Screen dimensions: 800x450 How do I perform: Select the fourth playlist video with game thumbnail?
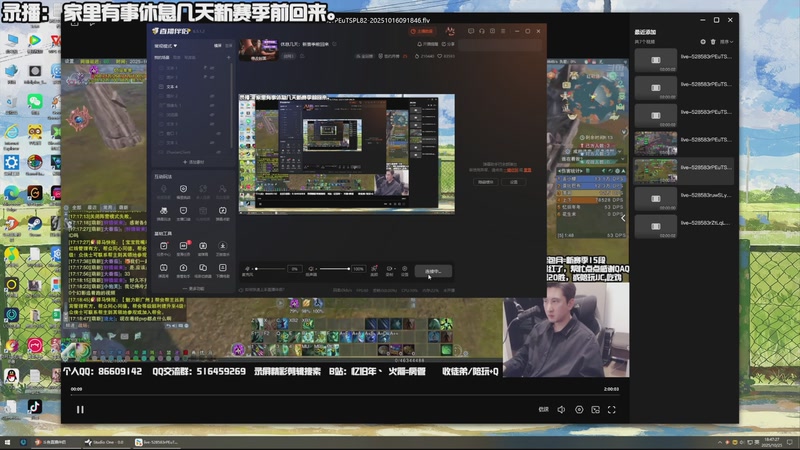[656, 143]
